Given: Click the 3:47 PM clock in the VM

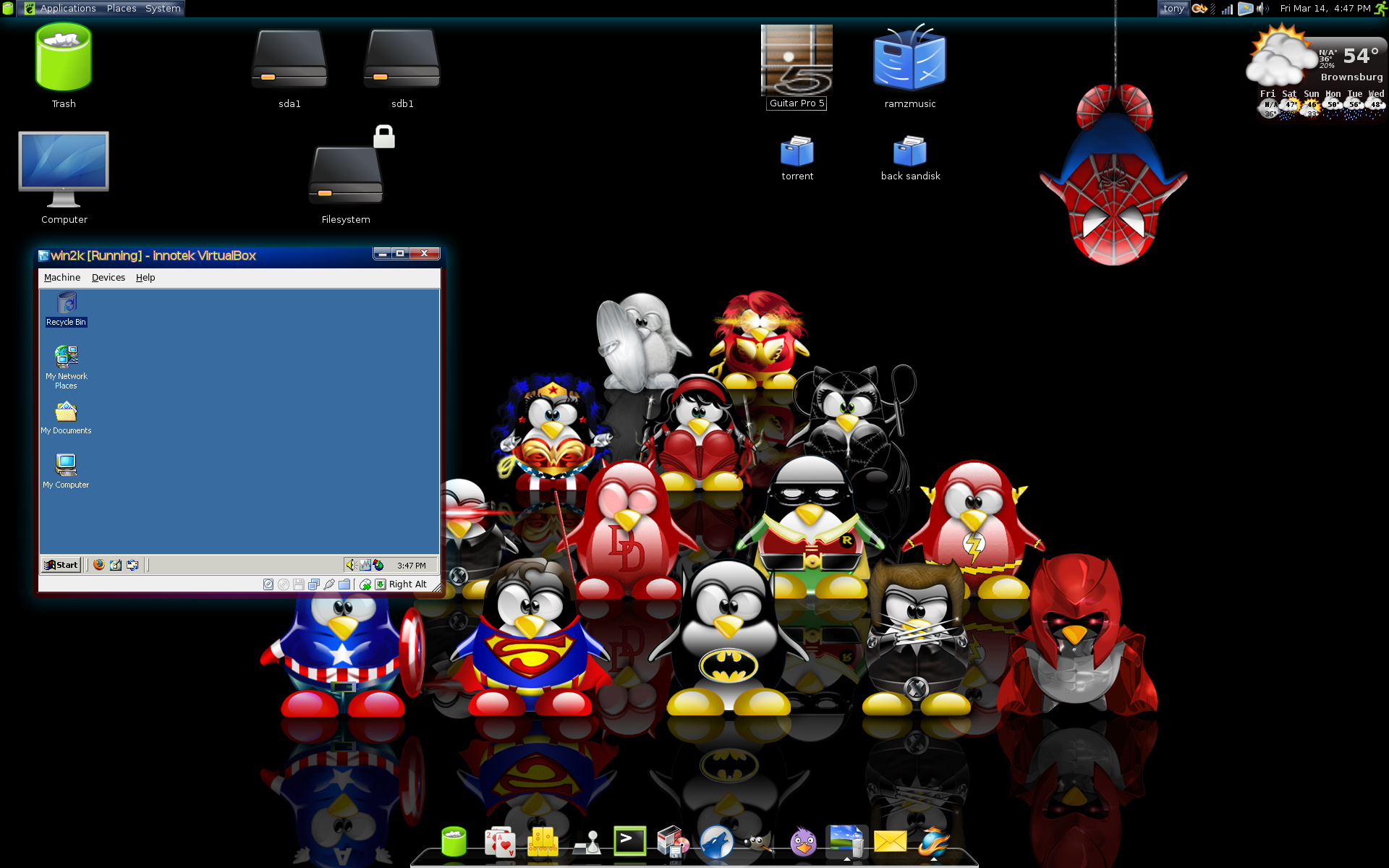Looking at the screenshot, I should click(x=412, y=566).
